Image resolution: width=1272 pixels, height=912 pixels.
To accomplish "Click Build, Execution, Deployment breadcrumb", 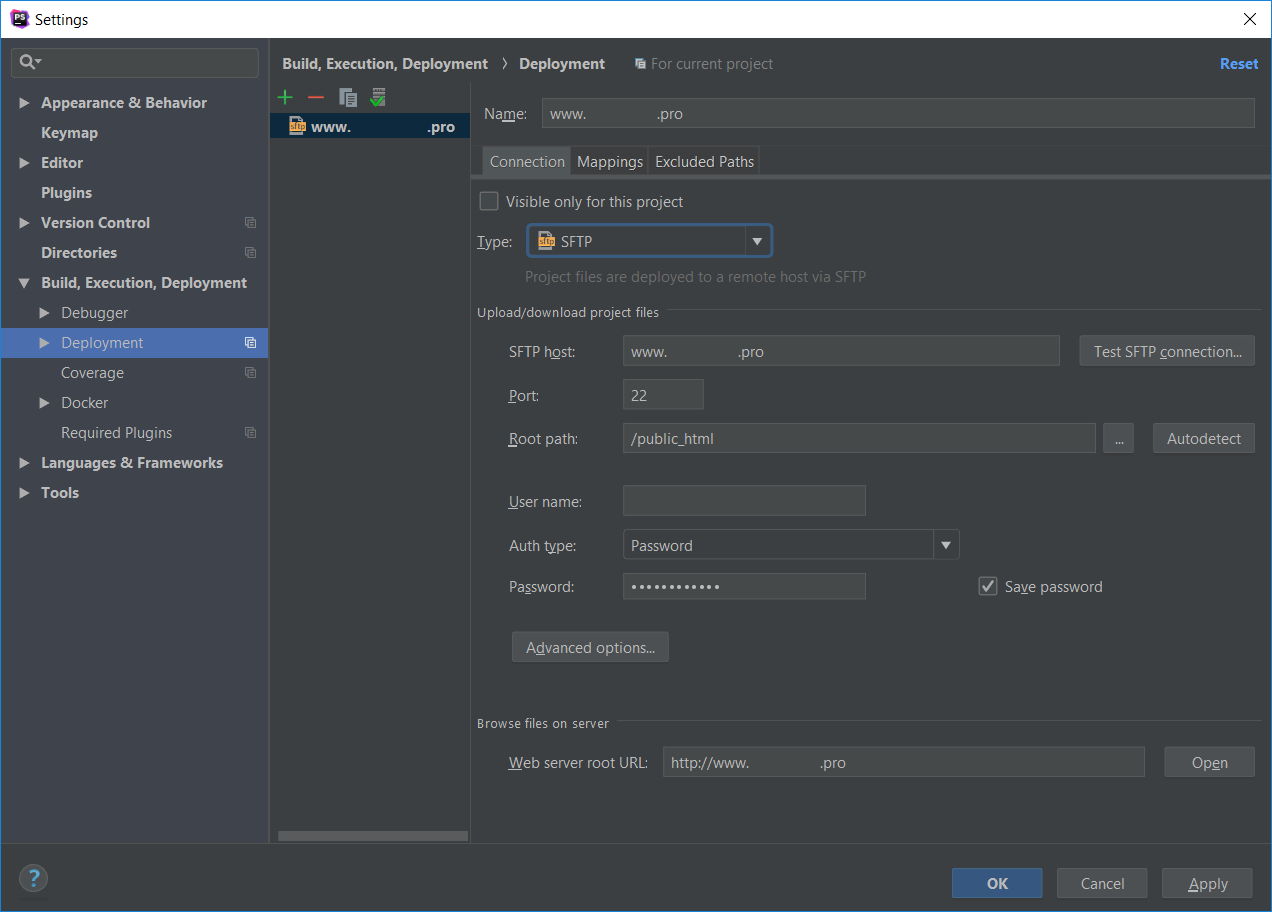I will 385,64.
